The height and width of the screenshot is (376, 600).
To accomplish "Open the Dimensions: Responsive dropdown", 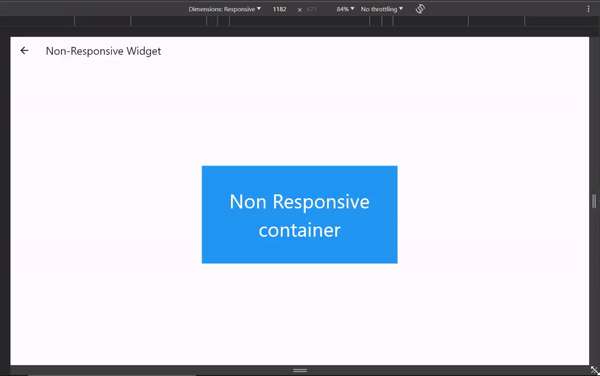I will click(x=225, y=9).
